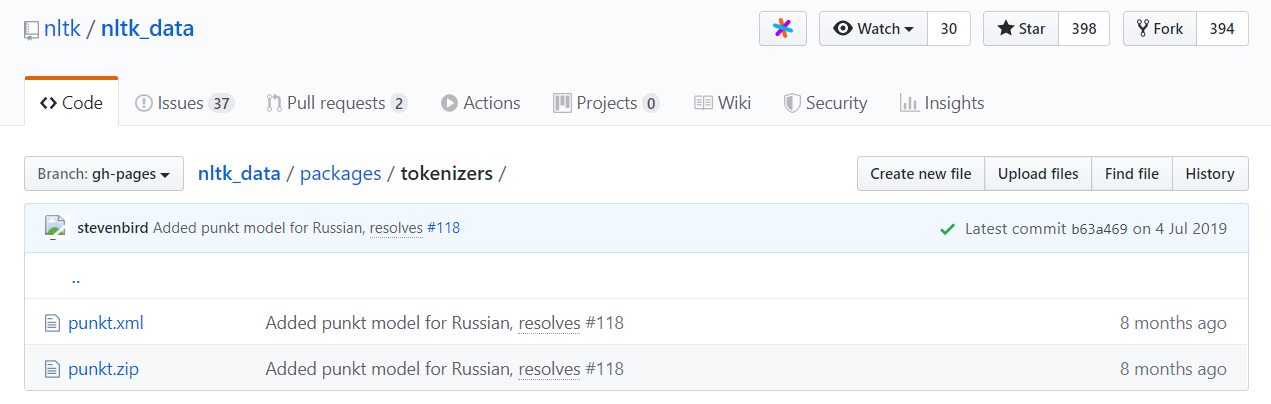Open the Insights tab
The width and height of the screenshot is (1271, 404).
click(942, 103)
